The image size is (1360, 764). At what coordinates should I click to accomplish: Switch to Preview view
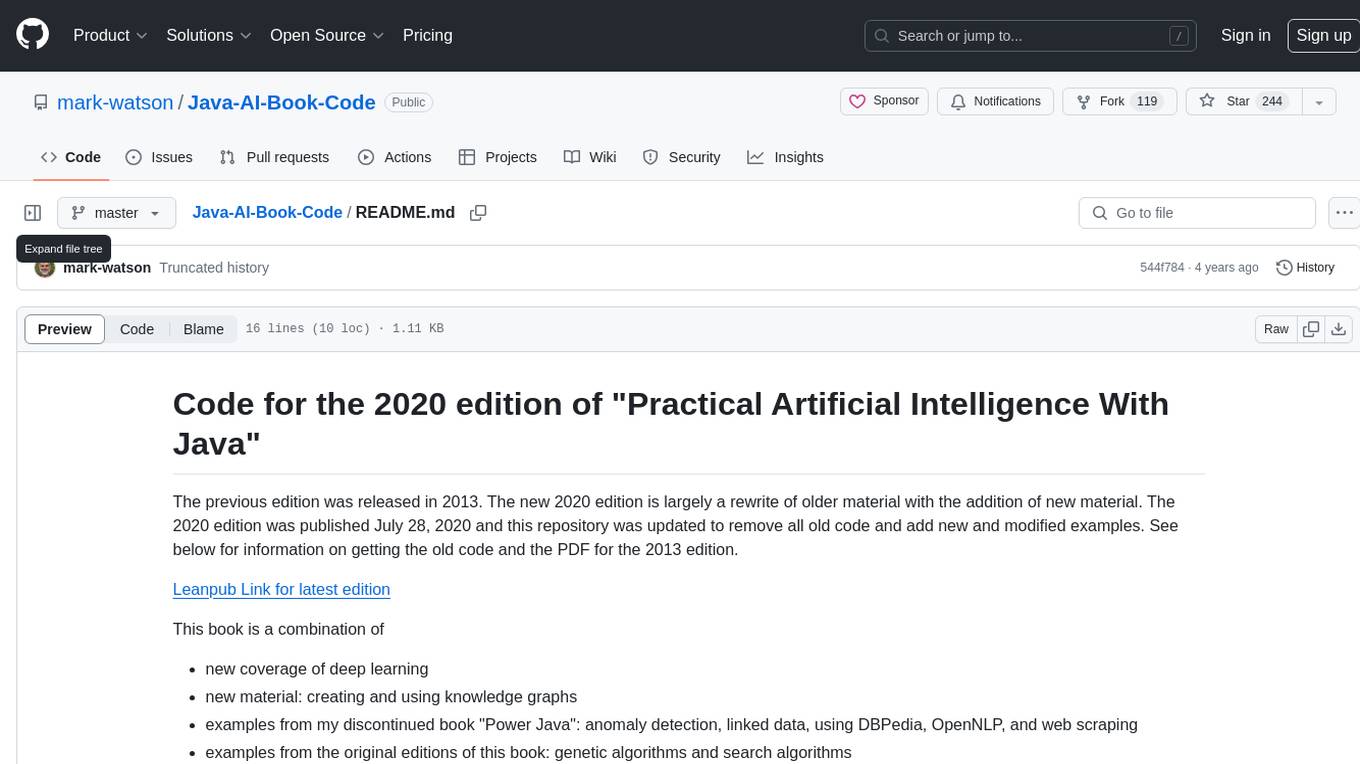[65, 329]
